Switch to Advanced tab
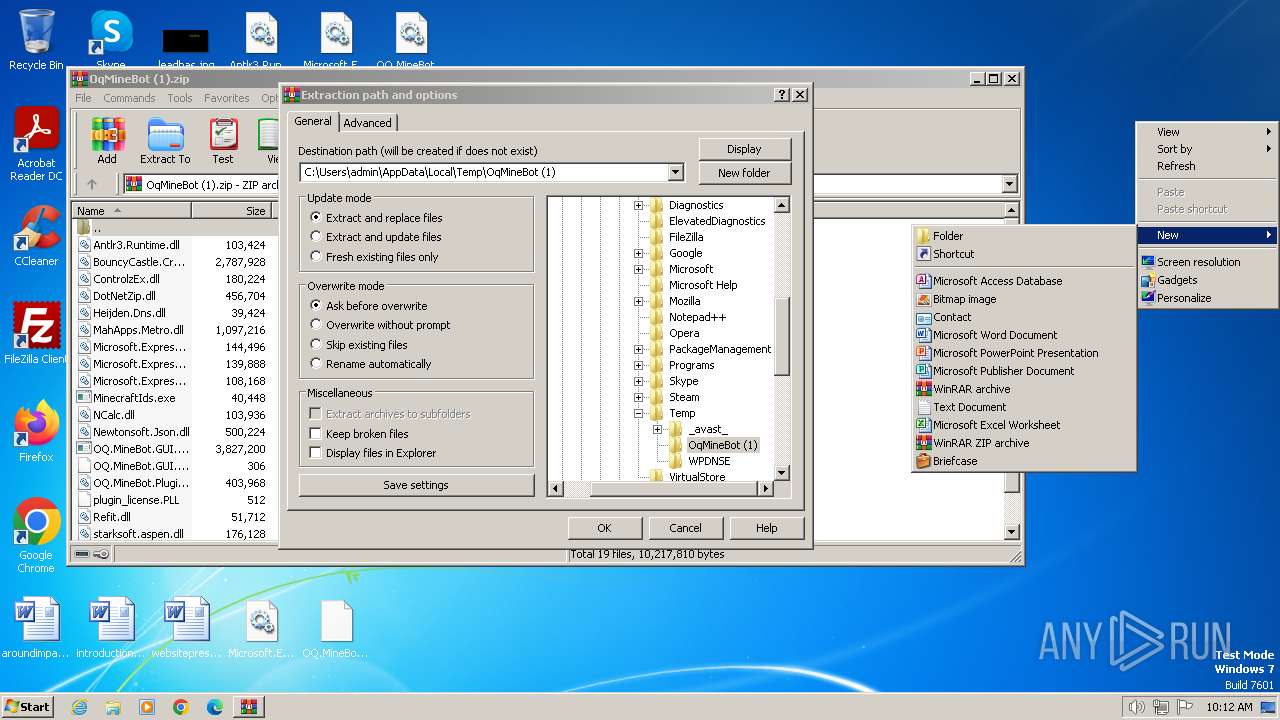Screen dimensions: 1280x720 click(368, 123)
